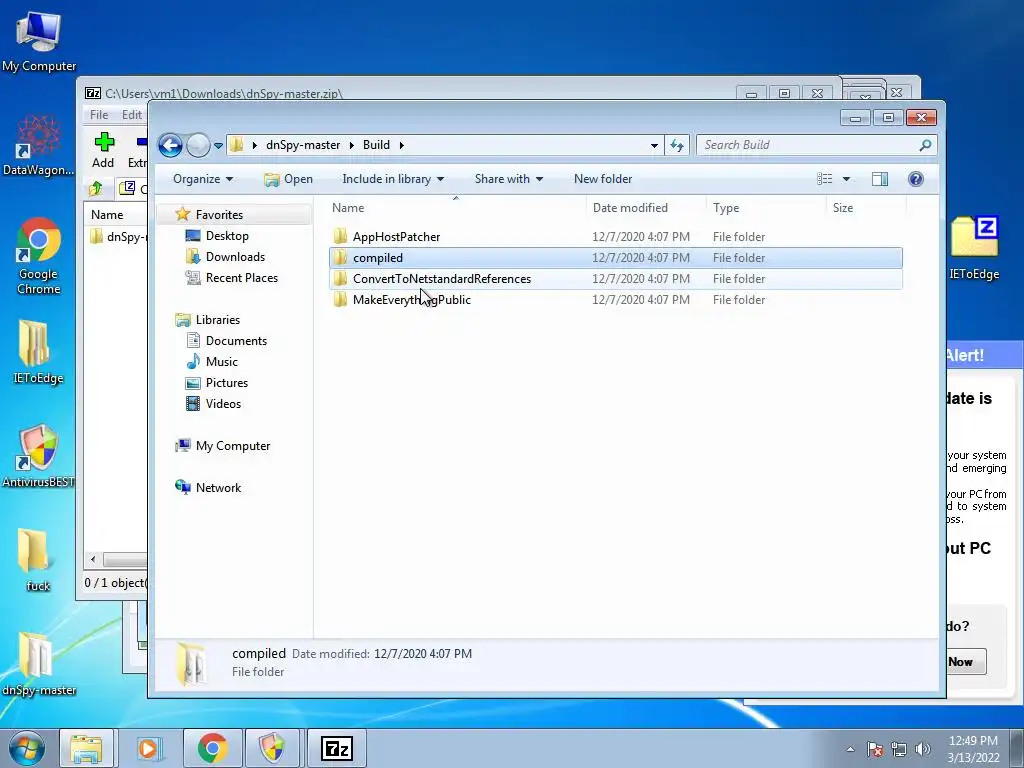Image resolution: width=1024 pixels, height=768 pixels.
Task: Click the Windows Start button
Action: click(26, 748)
